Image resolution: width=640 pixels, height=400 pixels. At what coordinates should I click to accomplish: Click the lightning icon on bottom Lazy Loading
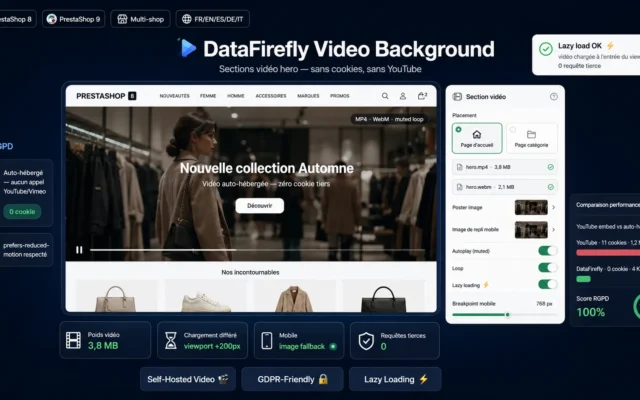pyautogui.click(x=423, y=379)
